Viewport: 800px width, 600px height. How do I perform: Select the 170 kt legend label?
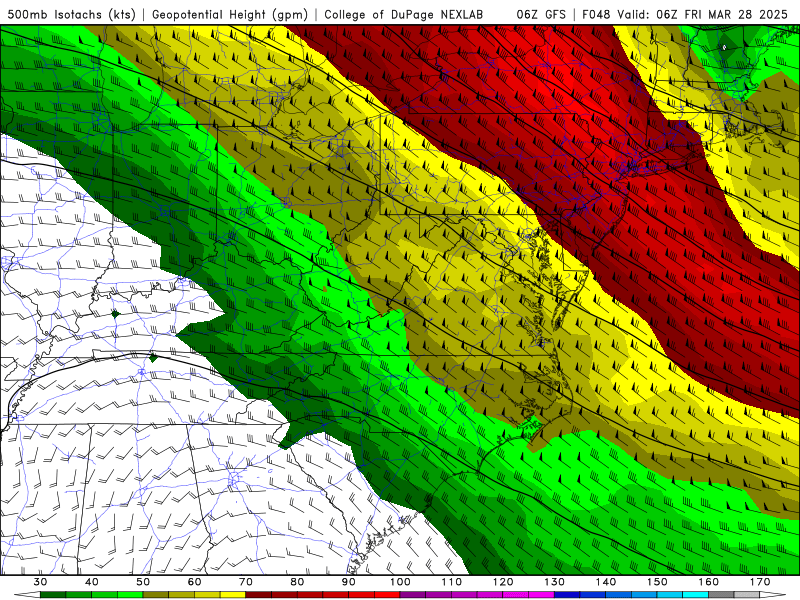760,582
